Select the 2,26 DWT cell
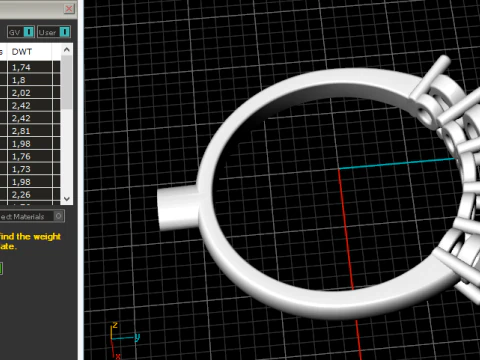The width and height of the screenshot is (480, 360). [x=29, y=195]
